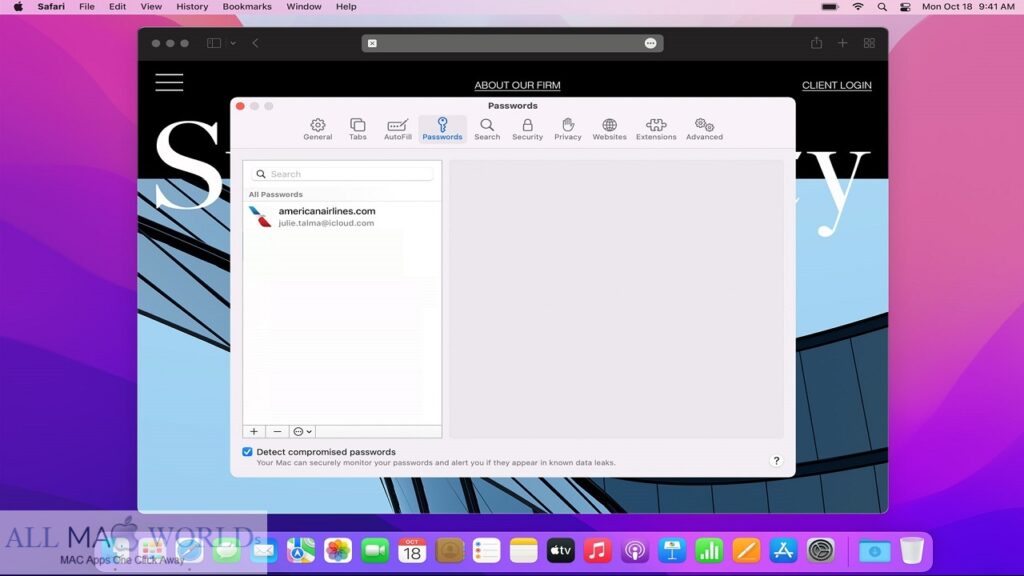Open the View menu

tap(151, 7)
